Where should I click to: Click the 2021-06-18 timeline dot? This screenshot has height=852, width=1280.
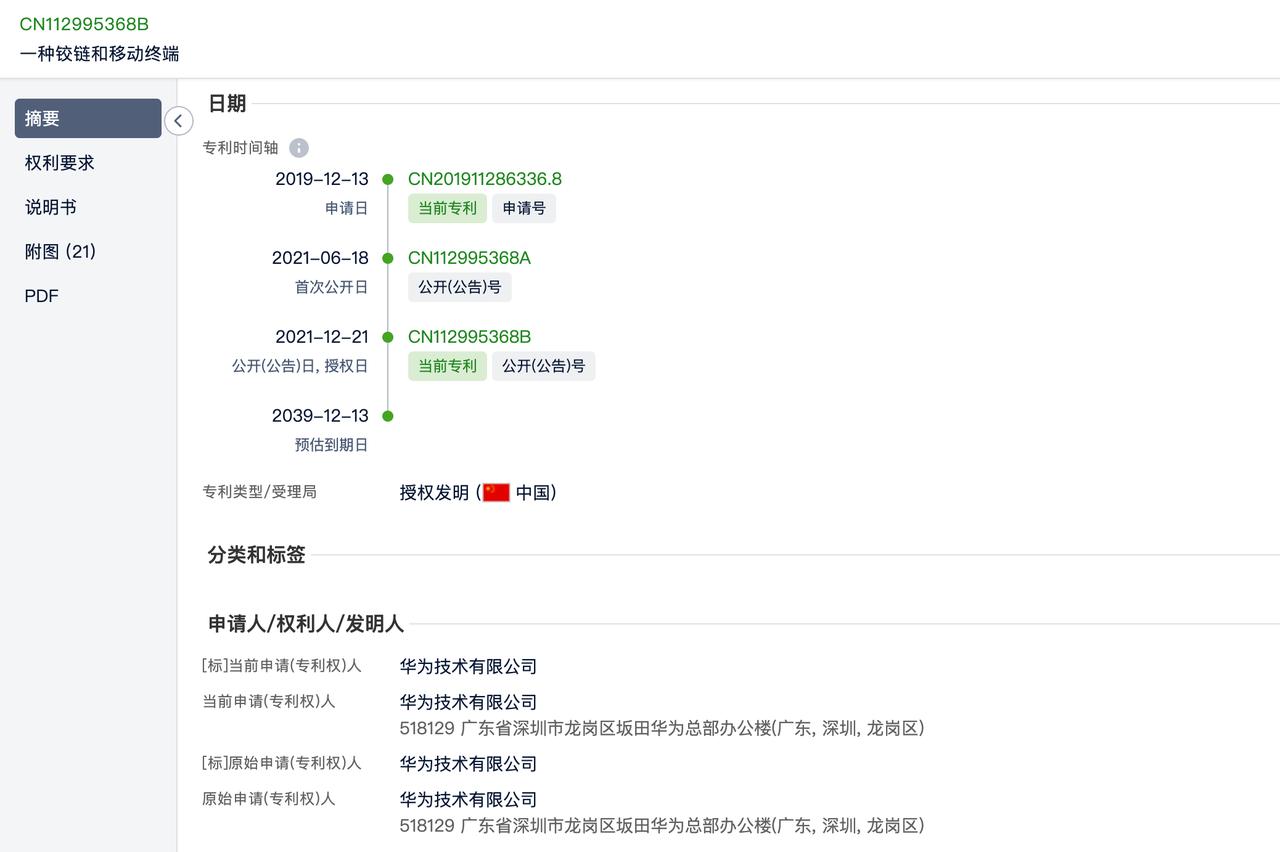(388, 259)
